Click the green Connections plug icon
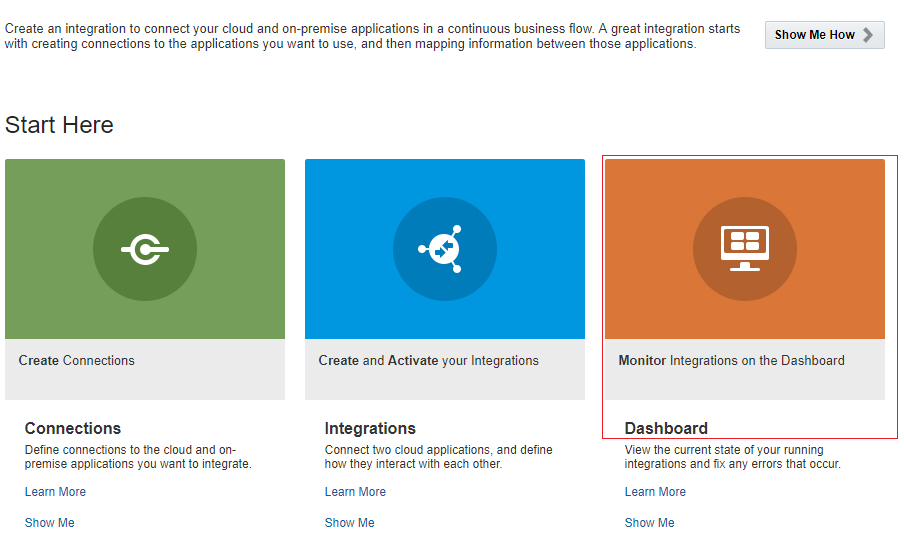Screen dimensions: 904x545 pyautogui.click(x=145, y=249)
